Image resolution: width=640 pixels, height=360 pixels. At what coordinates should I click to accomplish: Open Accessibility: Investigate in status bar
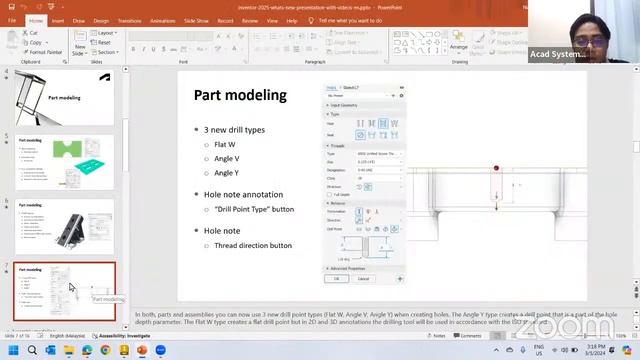(121, 336)
